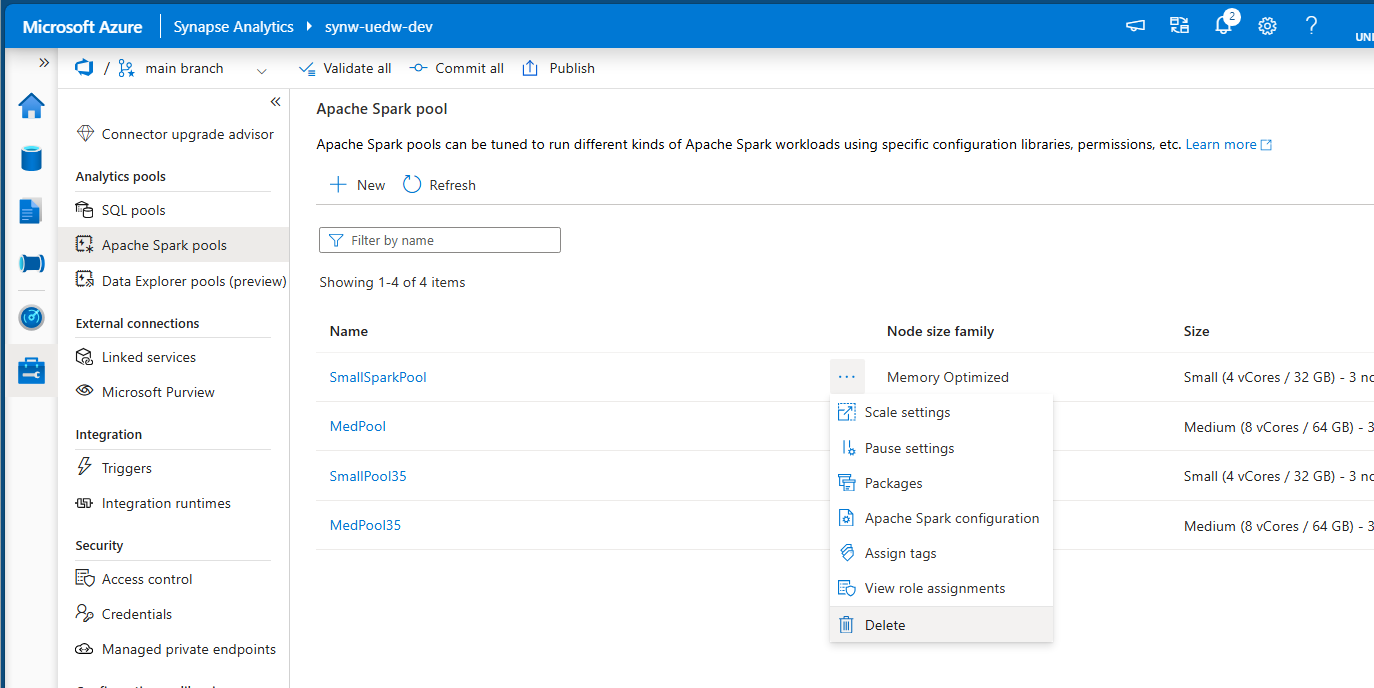1374x688 pixels.
Task: Open the Develop hub document icon
Action: 32,211
